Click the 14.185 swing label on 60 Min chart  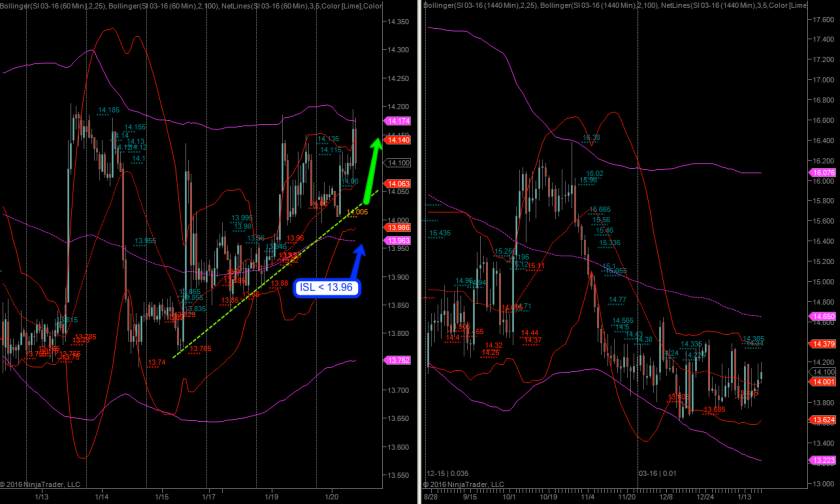click(x=109, y=110)
